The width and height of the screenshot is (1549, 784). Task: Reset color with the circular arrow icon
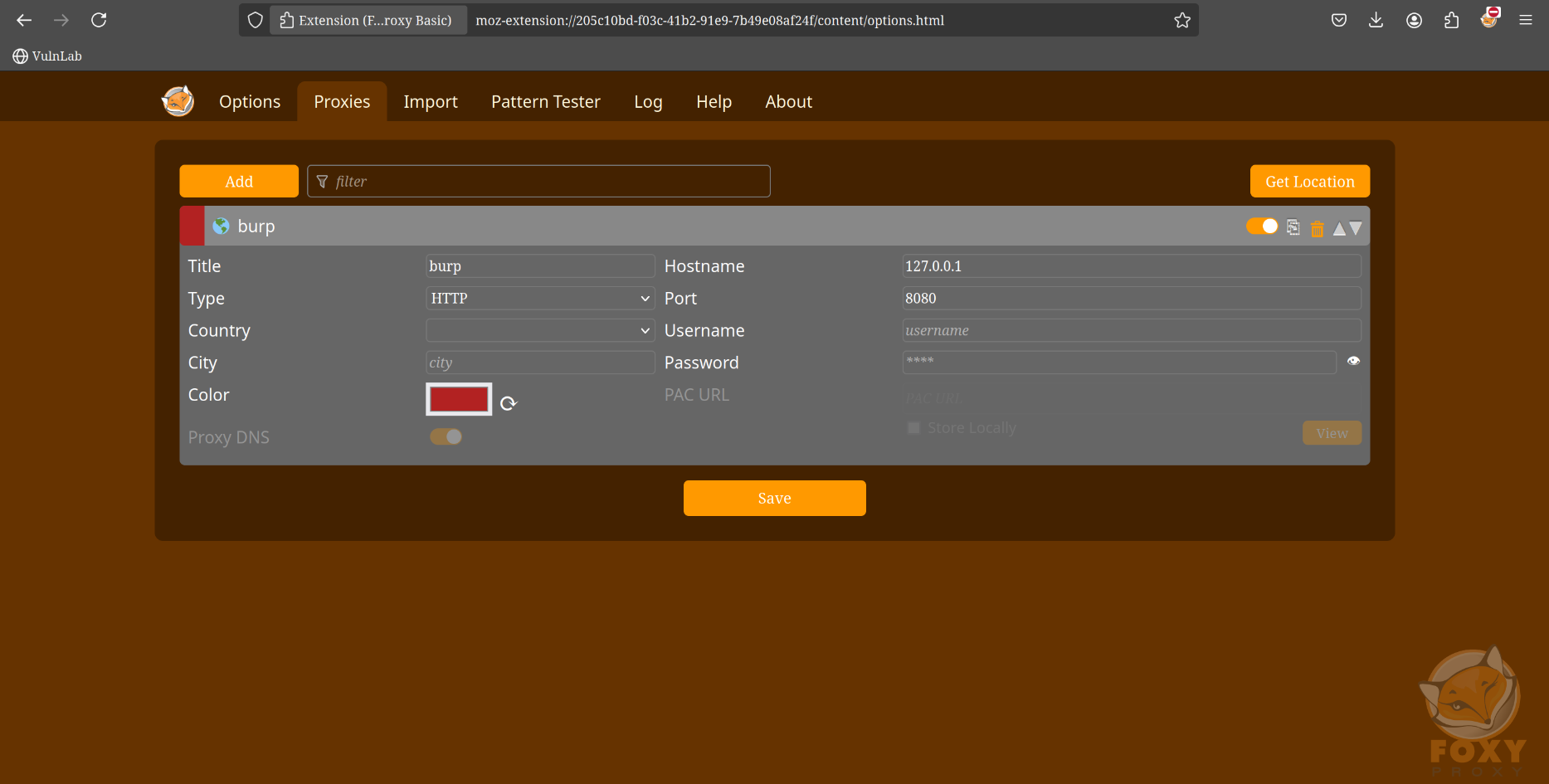point(509,403)
